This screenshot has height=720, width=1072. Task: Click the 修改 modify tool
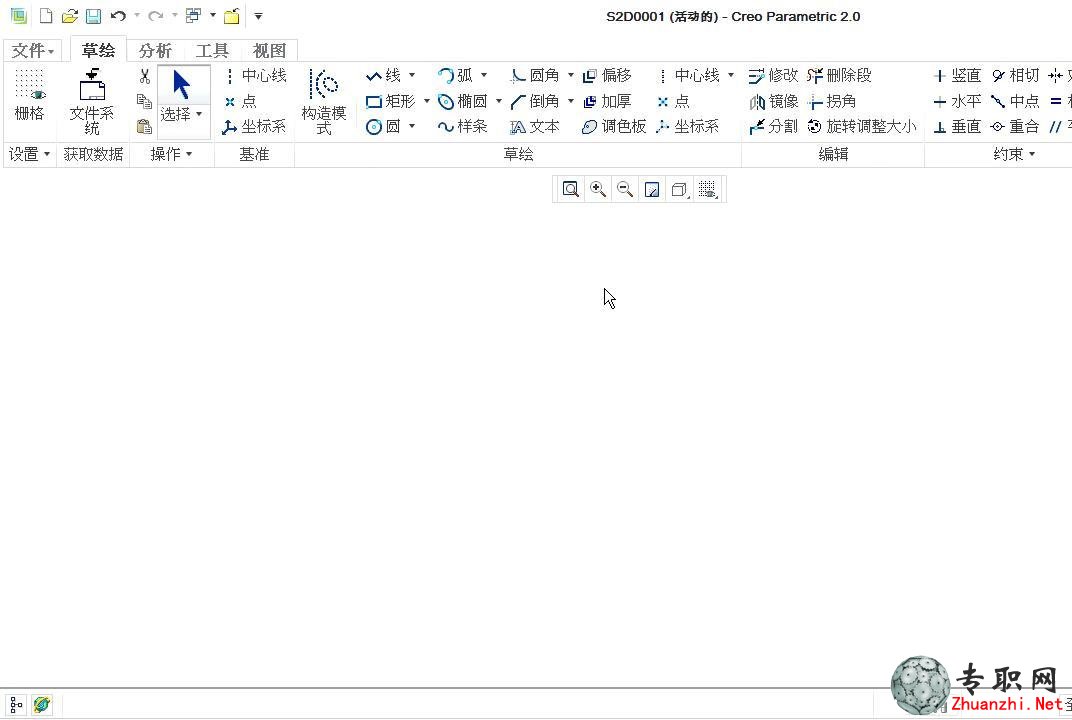click(773, 75)
